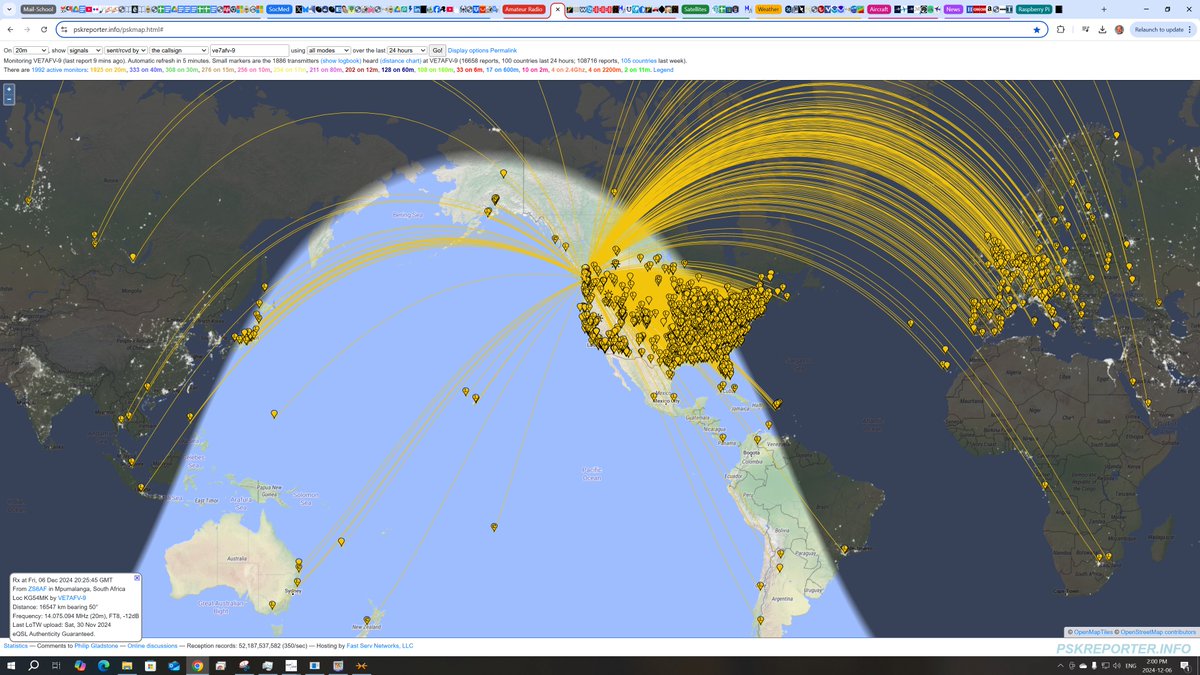Click the lone mid-Pacific marker below Hawaii's latitude

(x=494, y=527)
